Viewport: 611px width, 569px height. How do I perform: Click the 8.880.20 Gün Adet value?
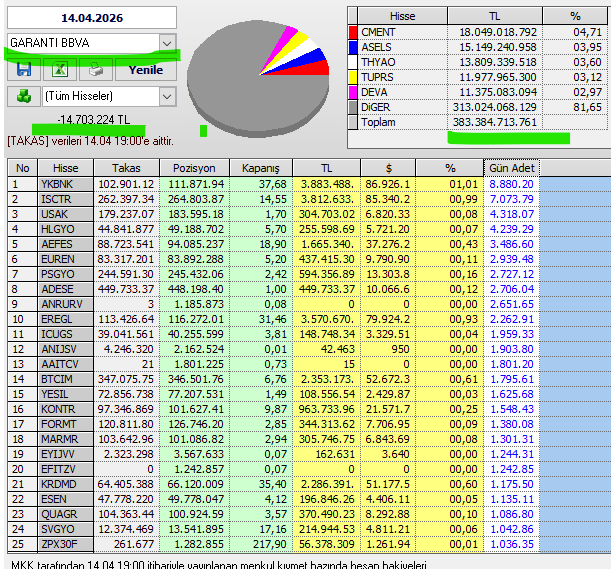pyautogui.click(x=511, y=184)
